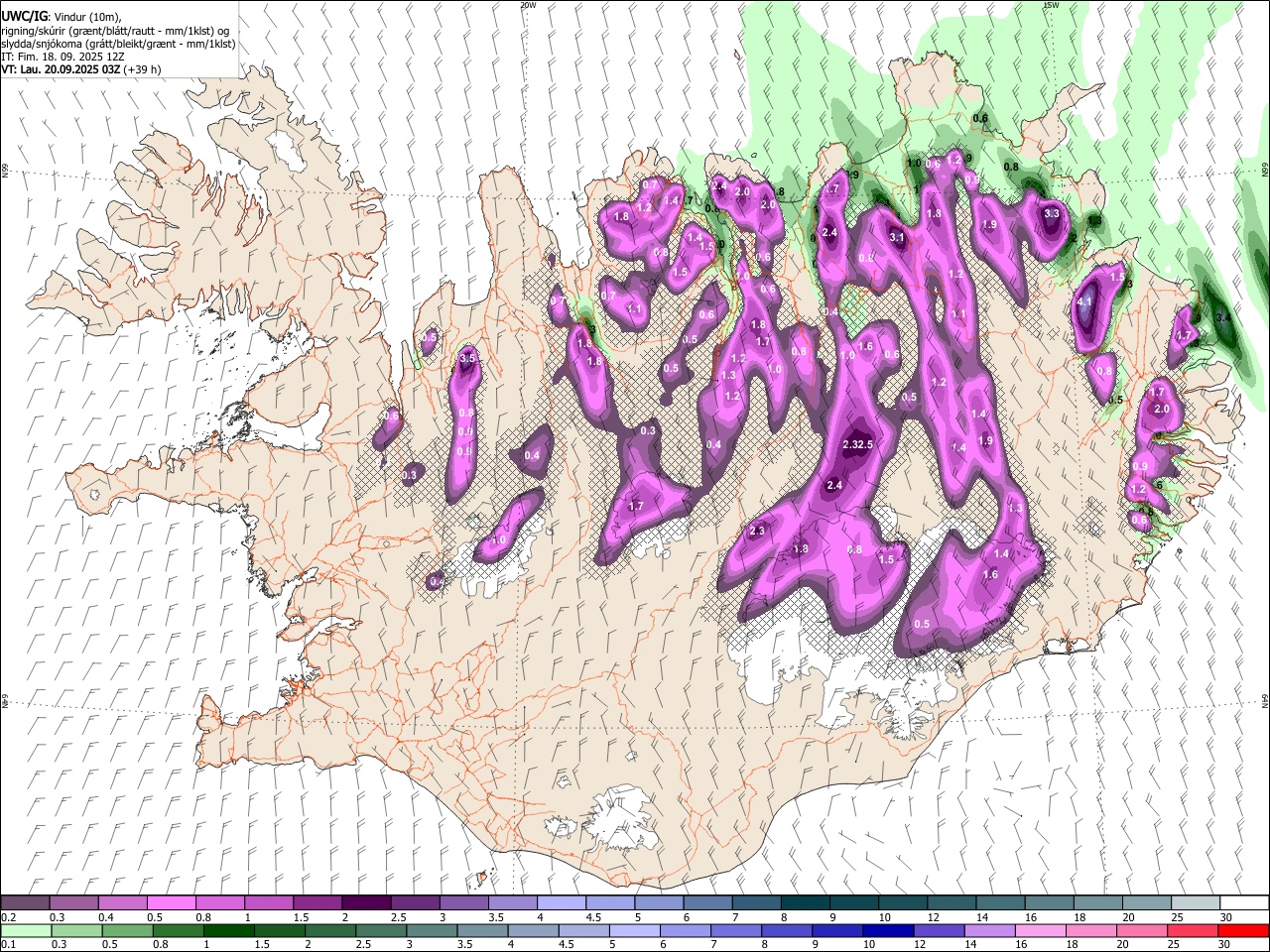The height and width of the screenshot is (952, 1270).
Task: Click the 'Vindur (10m)' caption text
Action: pos(86,17)
